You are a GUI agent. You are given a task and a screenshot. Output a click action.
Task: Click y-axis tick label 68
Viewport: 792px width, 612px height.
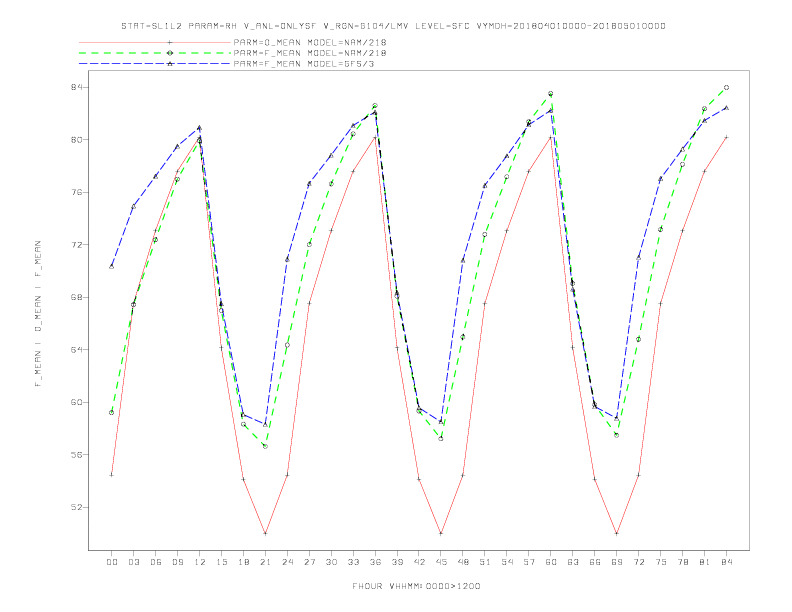click(x=77, y=297)
